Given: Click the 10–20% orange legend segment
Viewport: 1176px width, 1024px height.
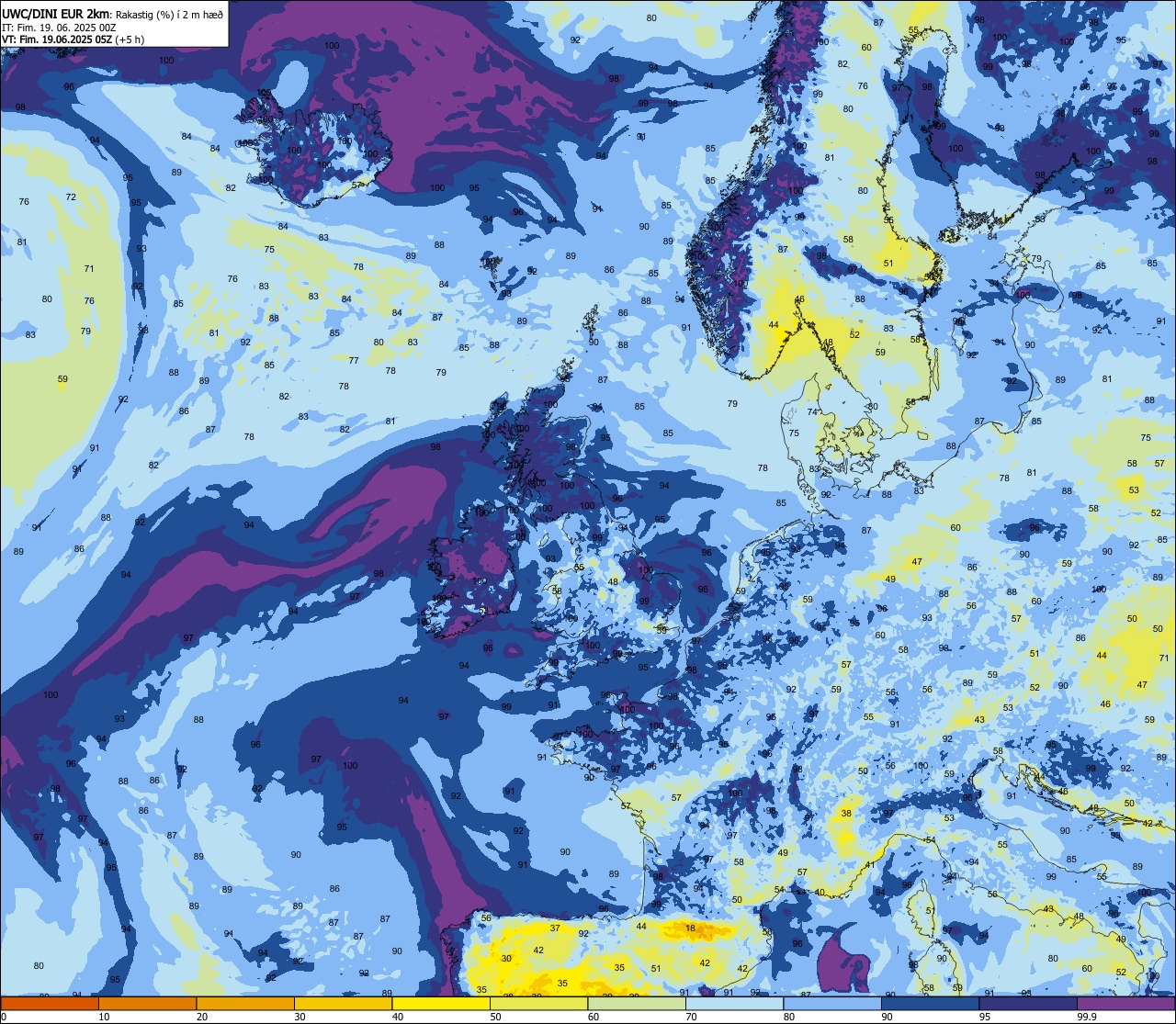Looking at the screenshot, I should click(148, 1004).
